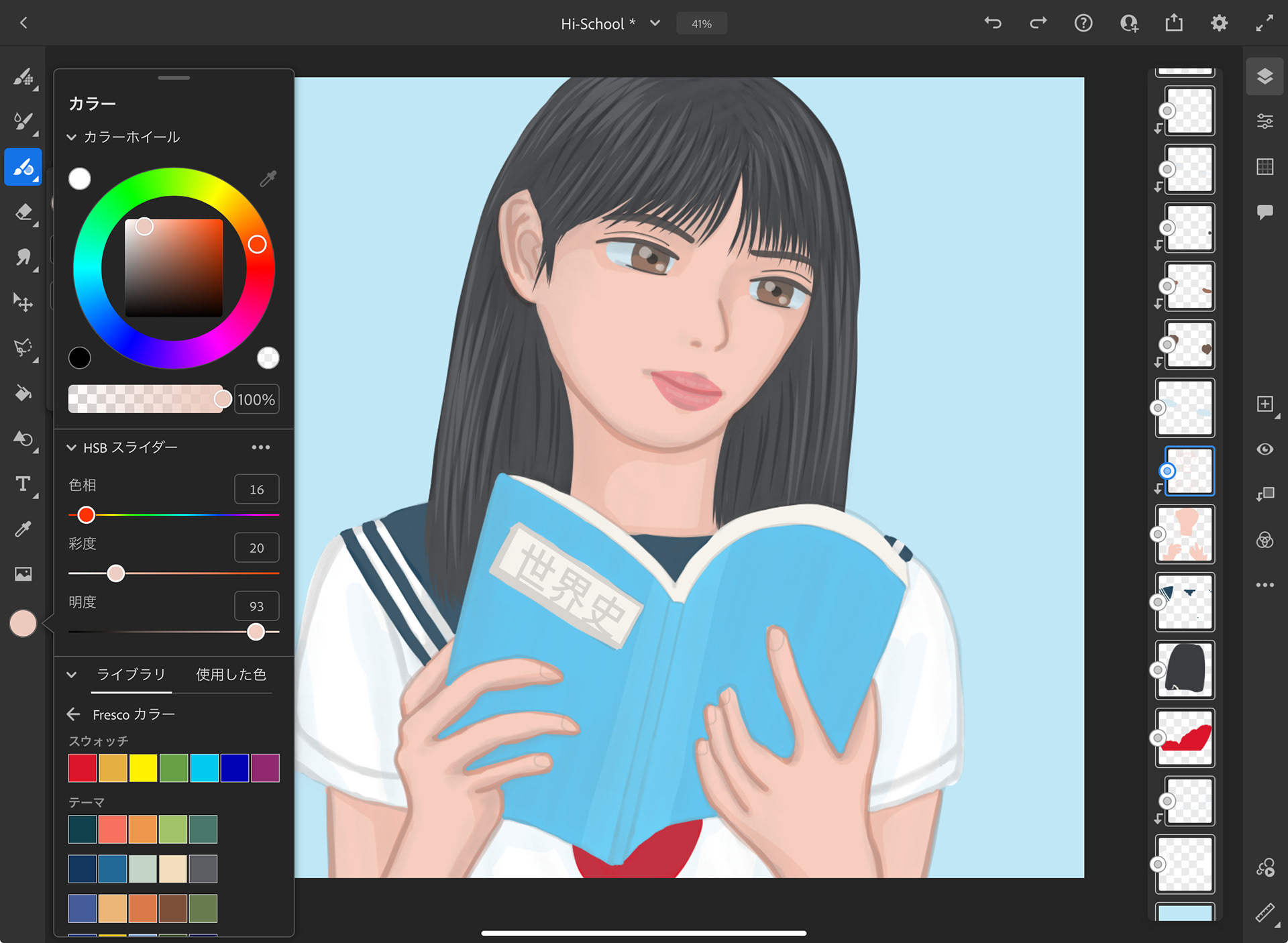The width and height of the screenshot is (1288, 943).
Task: Undo the last action
Action: (993, 23)
